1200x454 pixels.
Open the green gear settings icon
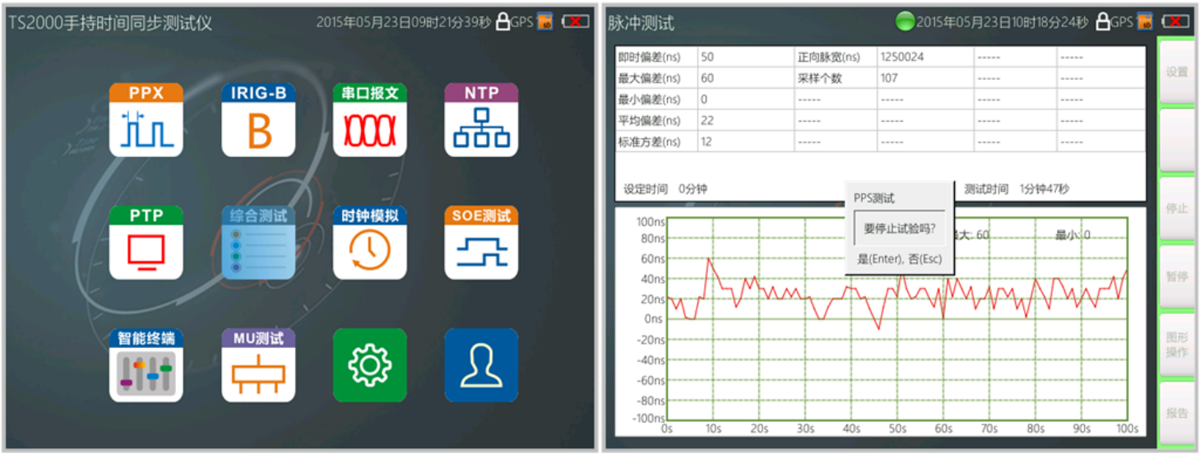370,365
